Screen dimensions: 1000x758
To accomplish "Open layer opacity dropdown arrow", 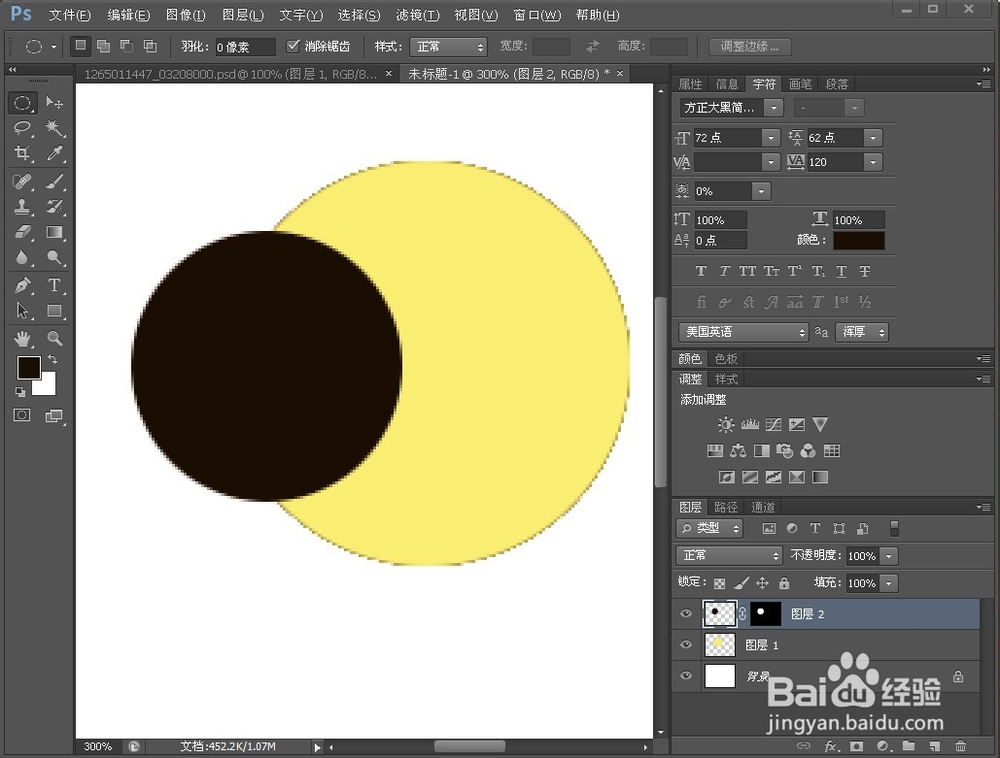I will pos(889,556).
